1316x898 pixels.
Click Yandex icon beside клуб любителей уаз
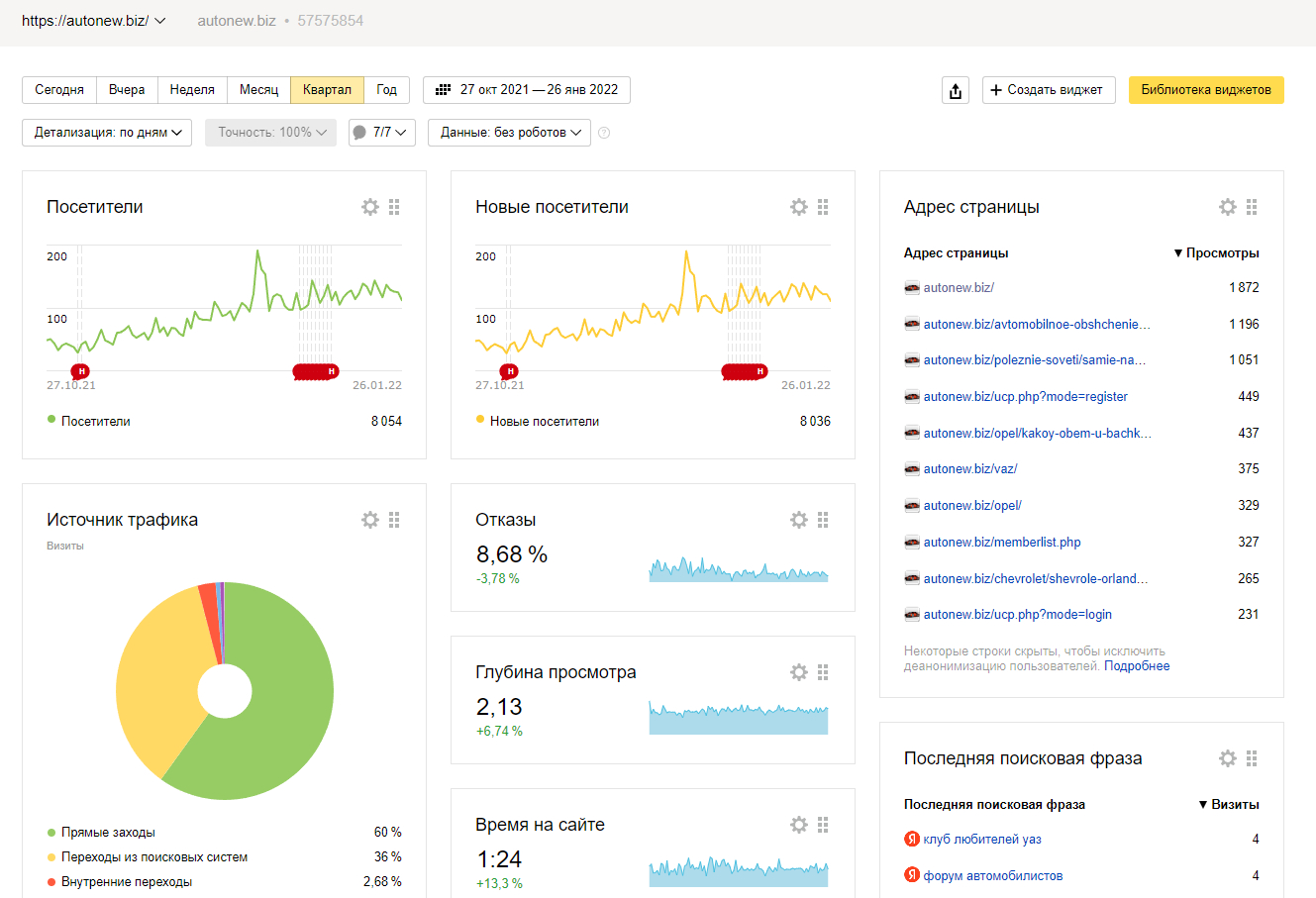point(912,840)
